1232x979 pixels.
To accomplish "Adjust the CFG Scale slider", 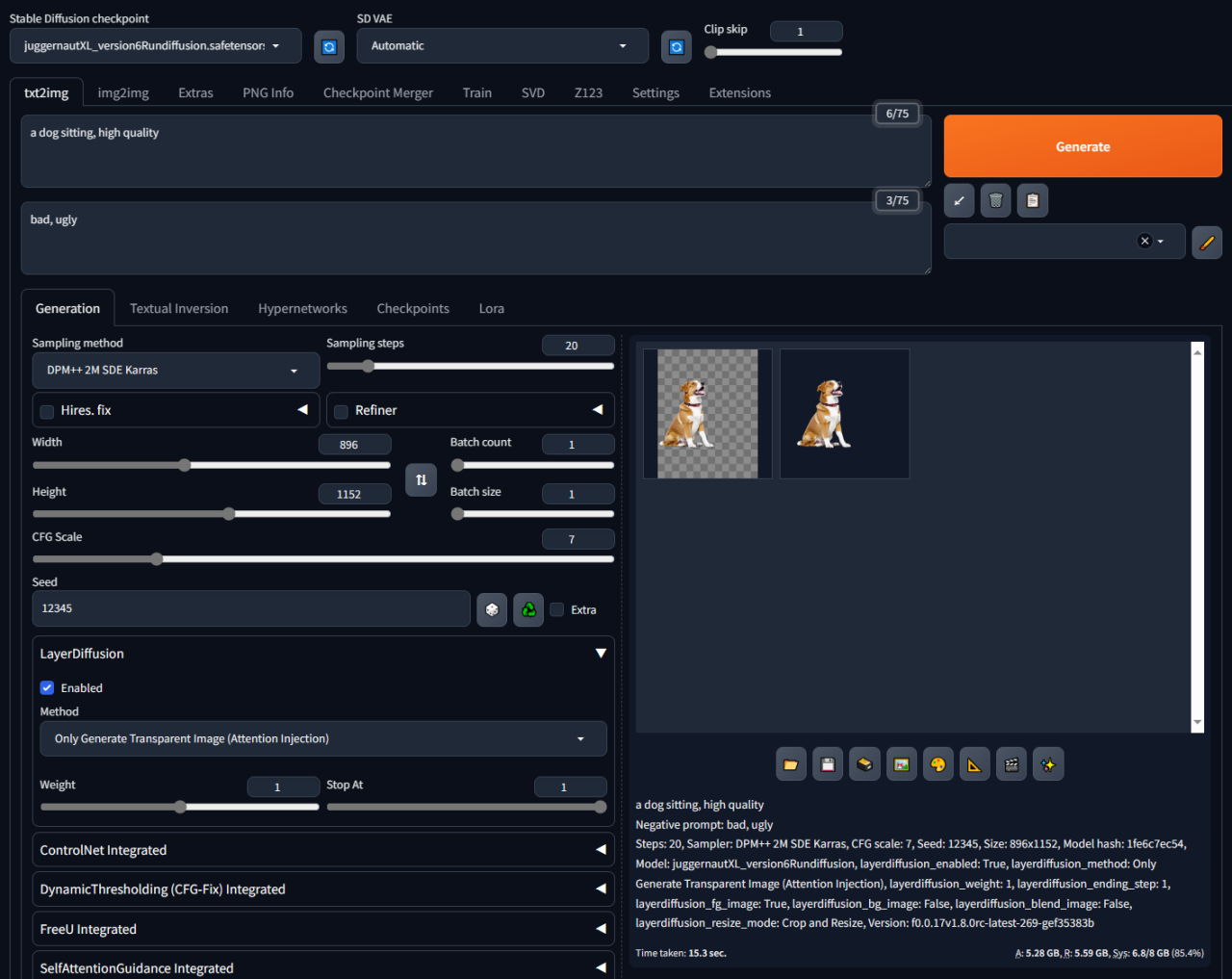I will (323, 559).
